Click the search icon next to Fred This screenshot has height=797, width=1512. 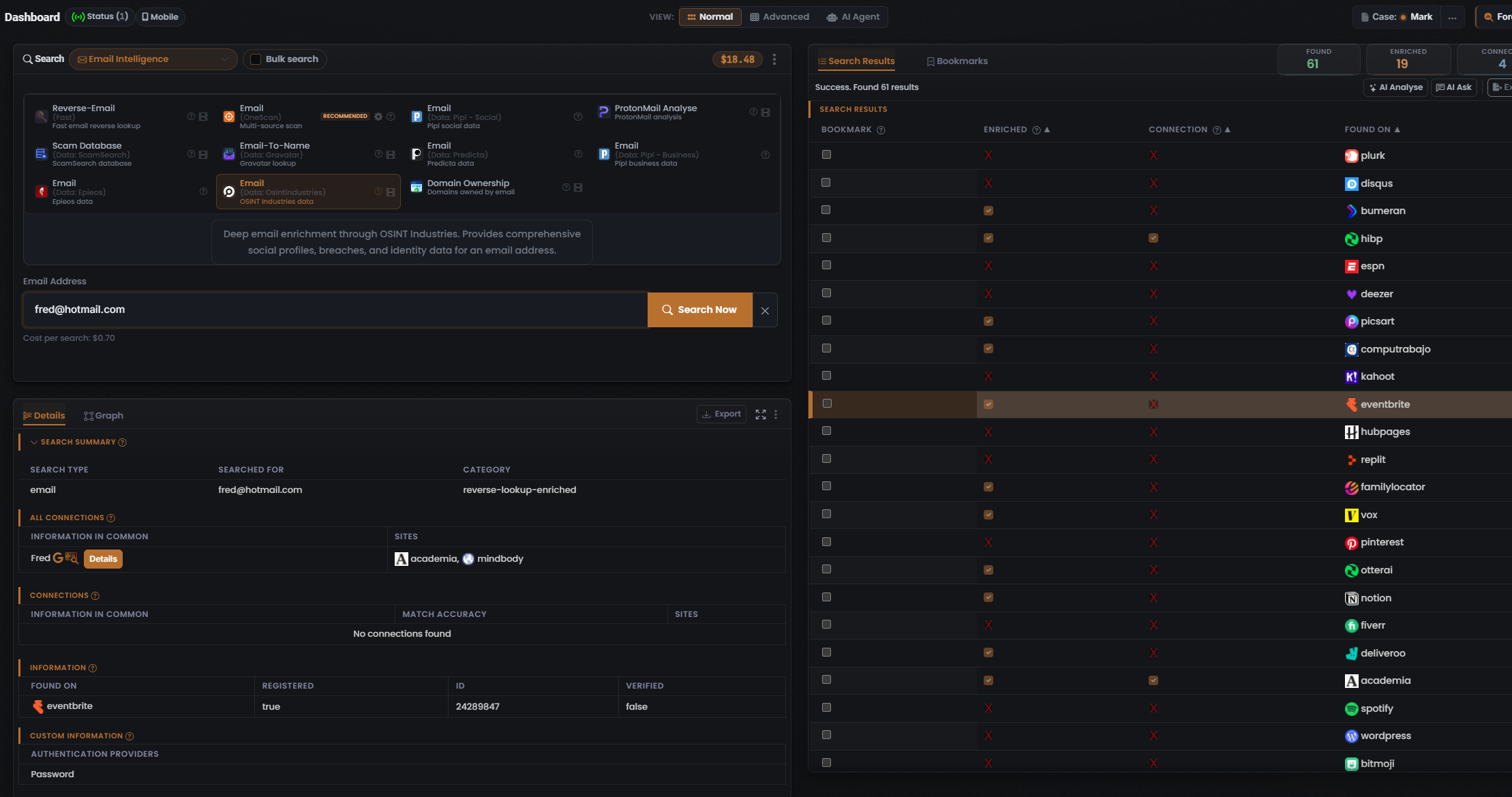[72, 558]
